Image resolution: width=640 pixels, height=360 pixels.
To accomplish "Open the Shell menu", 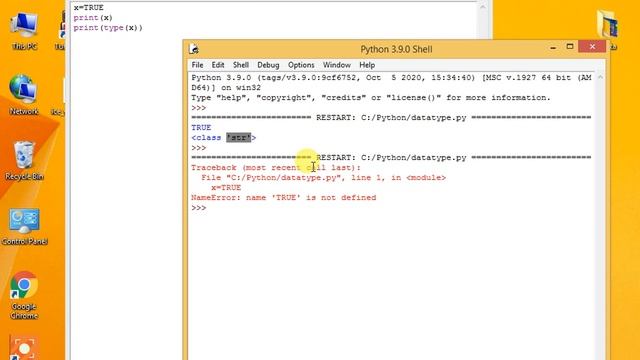I will (241, 65).
